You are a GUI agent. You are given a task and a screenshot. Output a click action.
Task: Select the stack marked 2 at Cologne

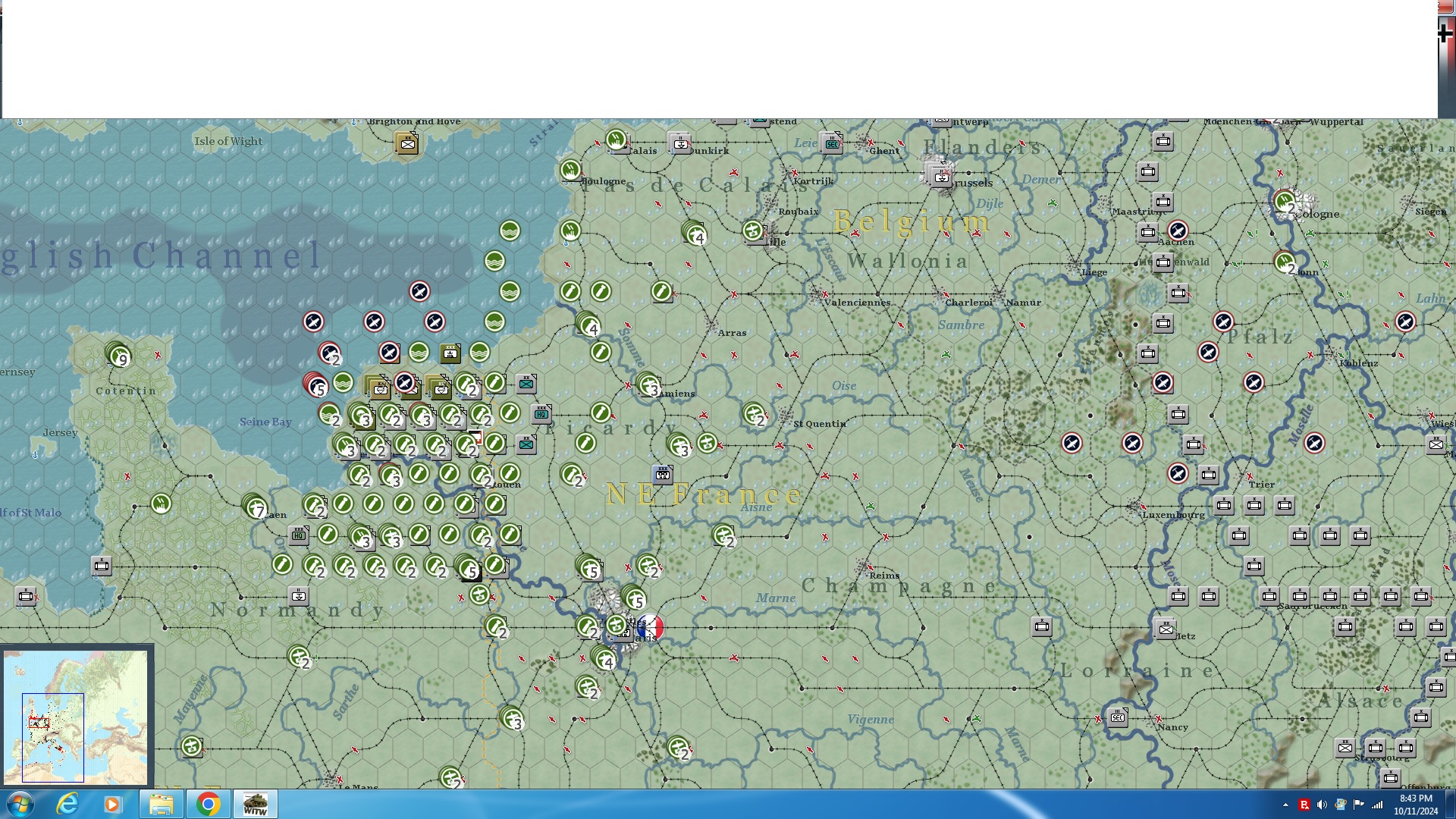click(1285, 202)
